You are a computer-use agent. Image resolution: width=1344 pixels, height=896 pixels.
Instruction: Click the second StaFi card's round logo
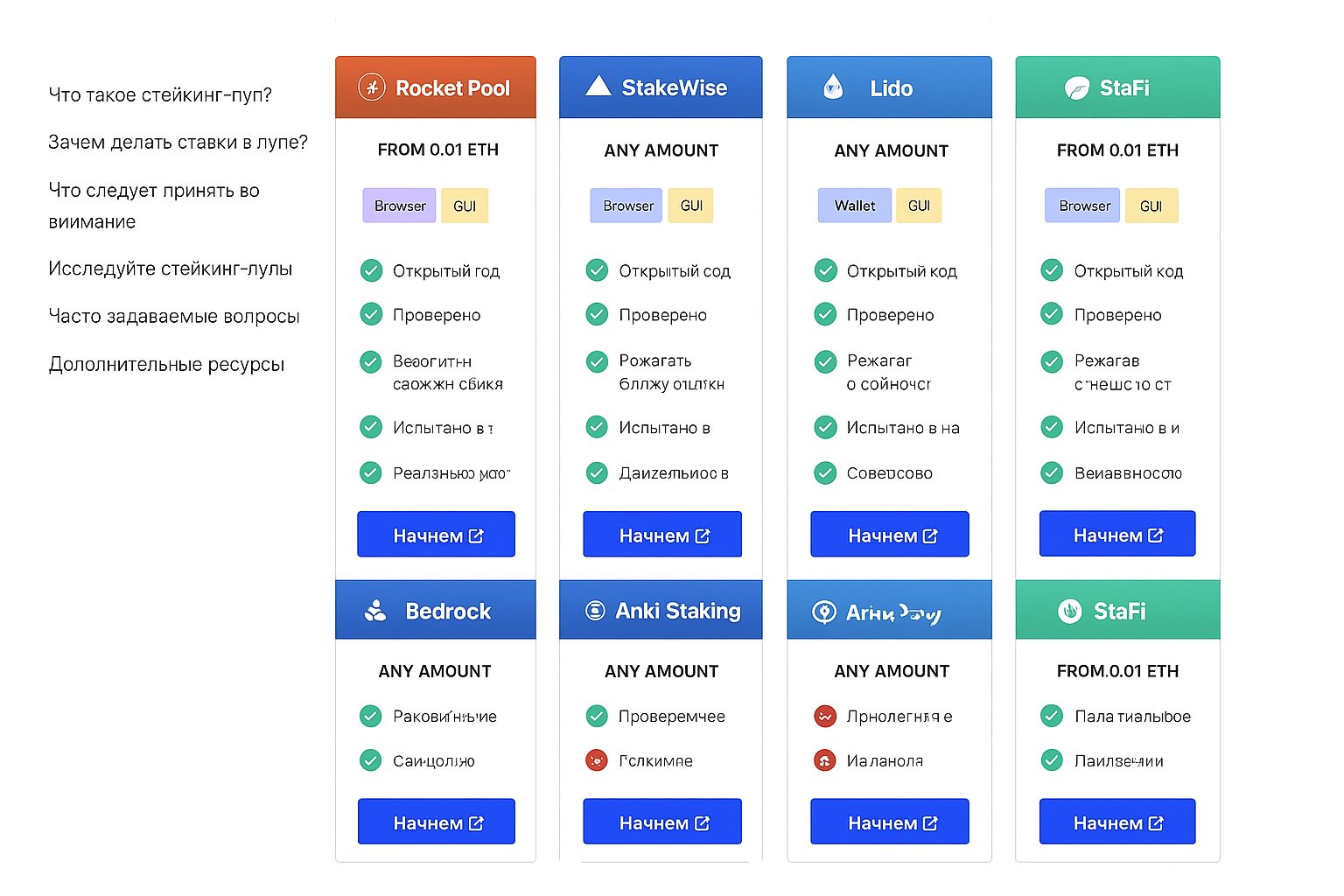click(1071, 610)
